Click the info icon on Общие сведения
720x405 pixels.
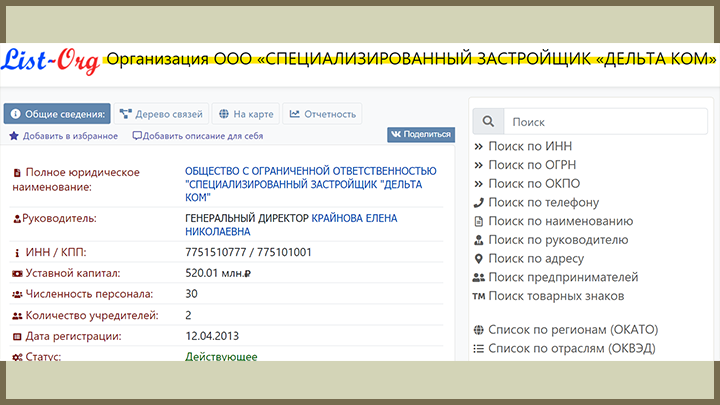click(x=16, y=114)
